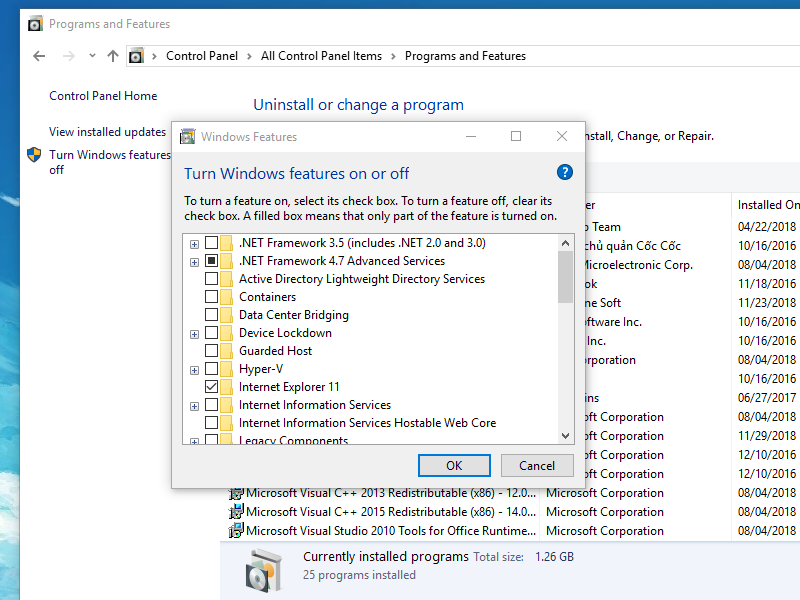Click the .NET Framework 3.5 folder icon

(x=227, y=243)
